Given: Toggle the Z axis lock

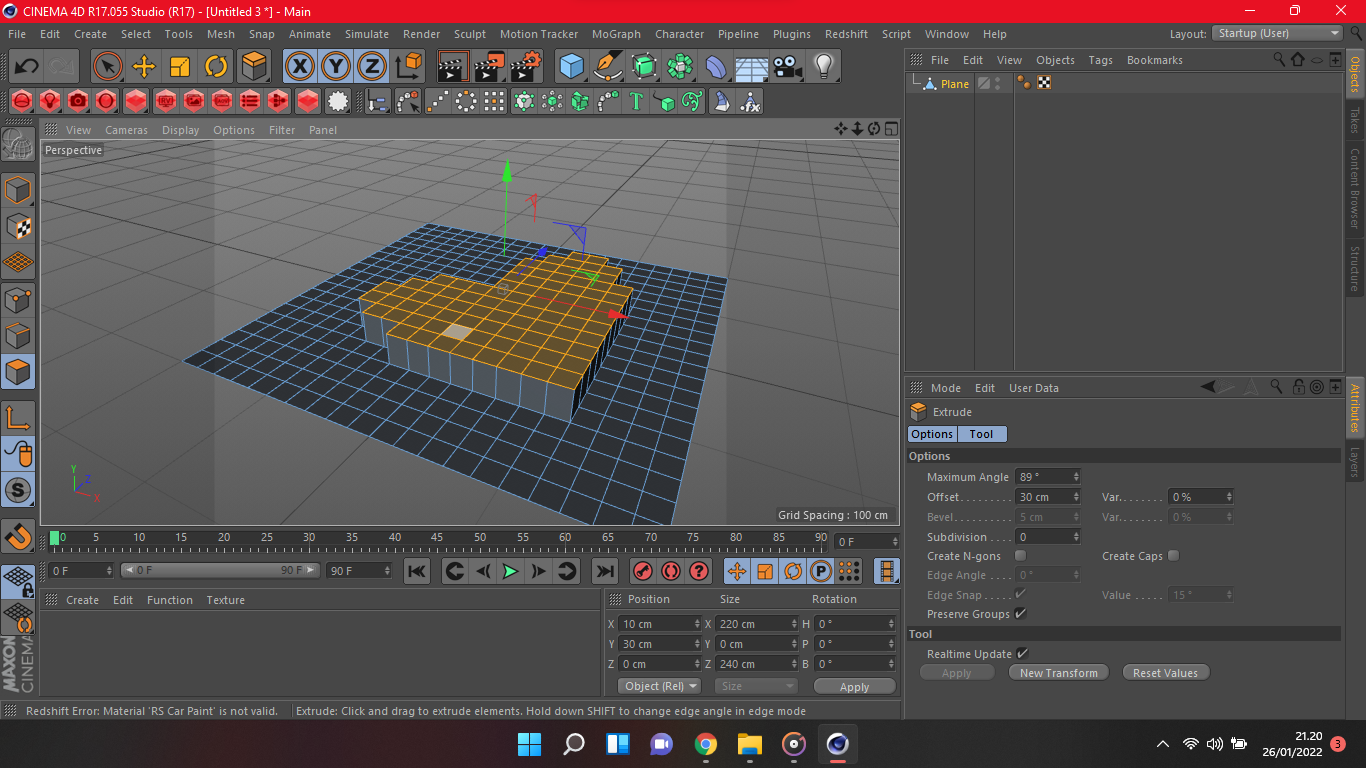Looking at the screenshot, I should click(x=372, y=67).
